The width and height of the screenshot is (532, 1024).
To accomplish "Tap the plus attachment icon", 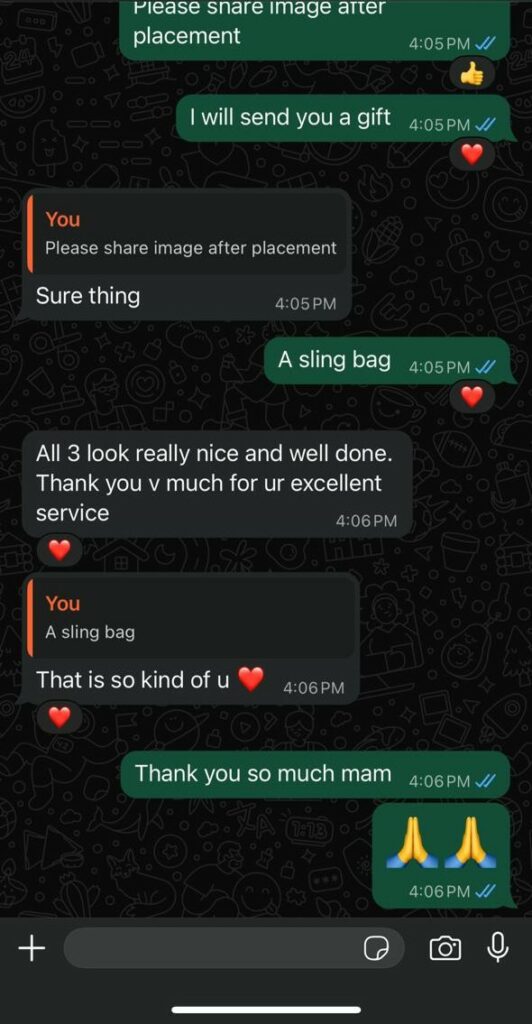I will (31, 947).
